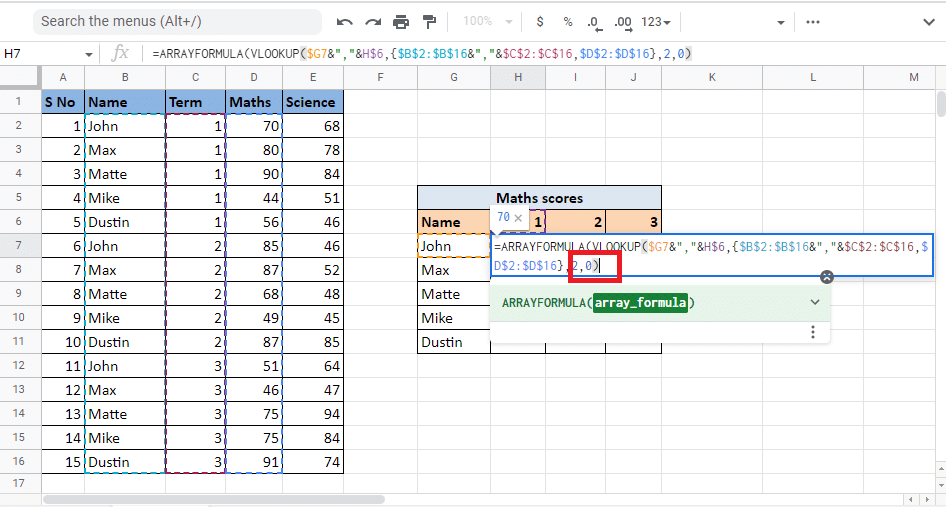This screenshot has width=946, height=507.
Task: Click John name in row 2
Action: [x=125, y=126]
